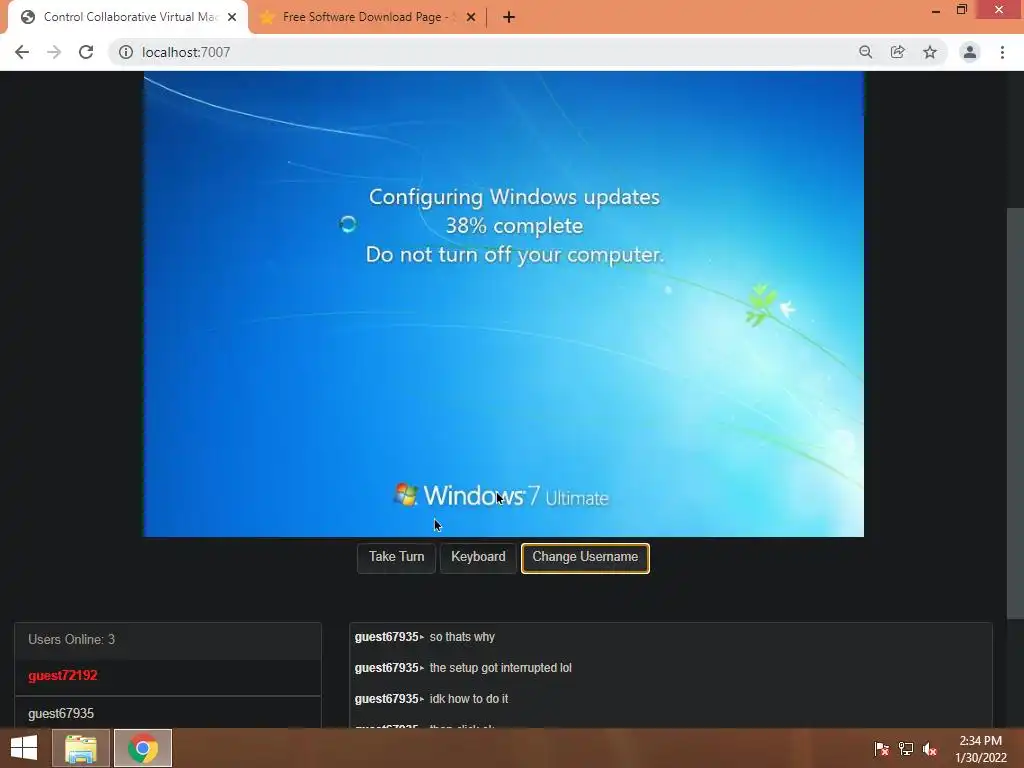The image size is (1024, 768).
Task: Open Chrome three-dot menu
Action: coord(1002,52)
